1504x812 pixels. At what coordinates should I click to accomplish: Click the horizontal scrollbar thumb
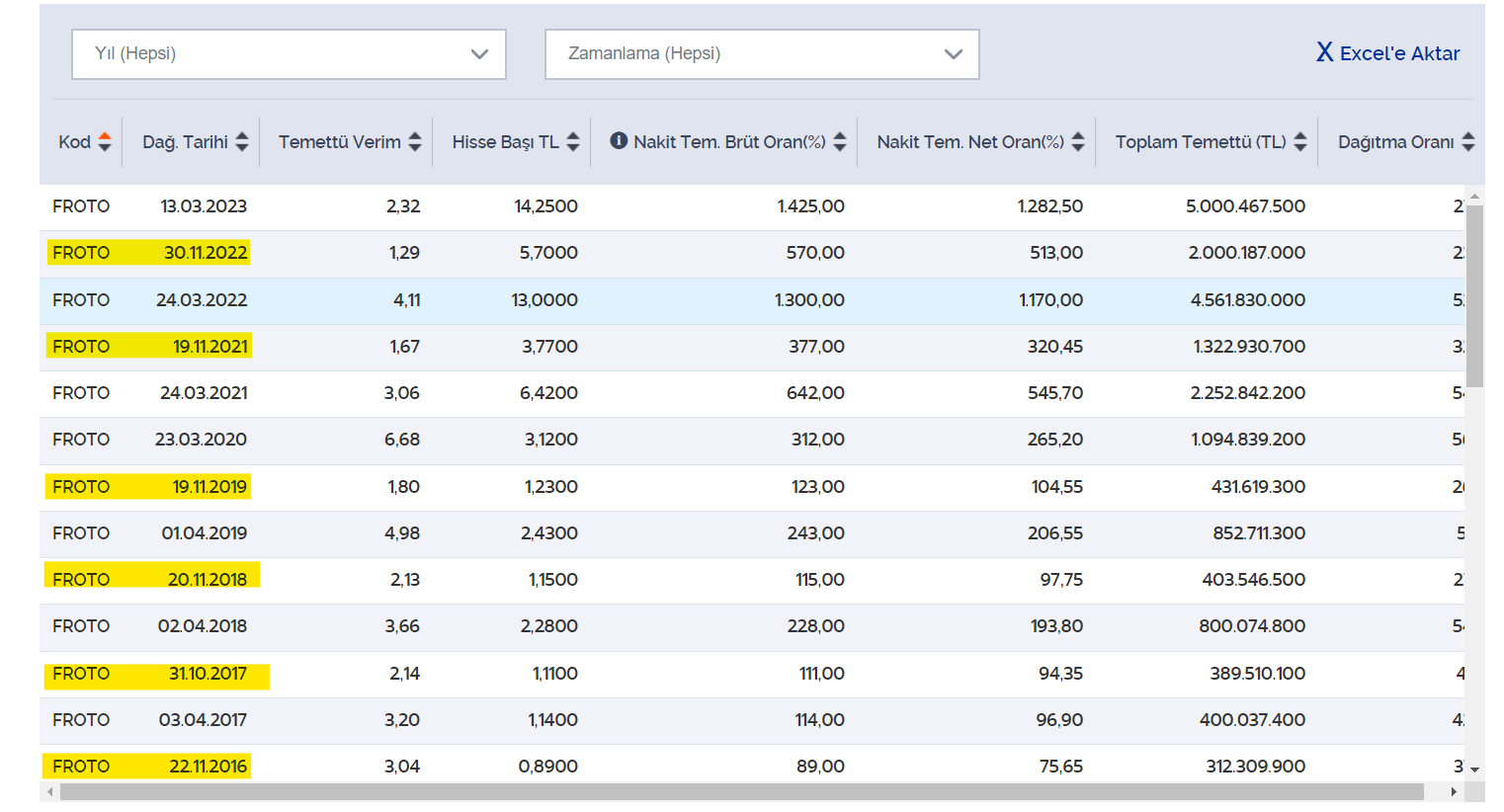click(742, 792)
